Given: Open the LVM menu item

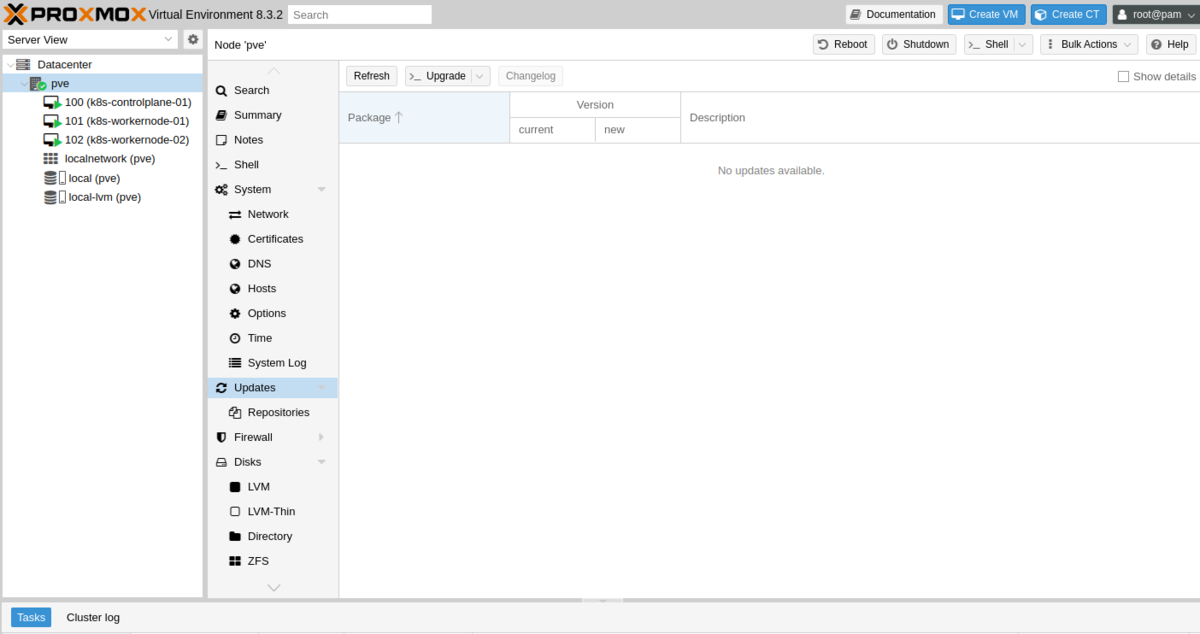Looking at the screenshot, I should [x=273, y=487].
